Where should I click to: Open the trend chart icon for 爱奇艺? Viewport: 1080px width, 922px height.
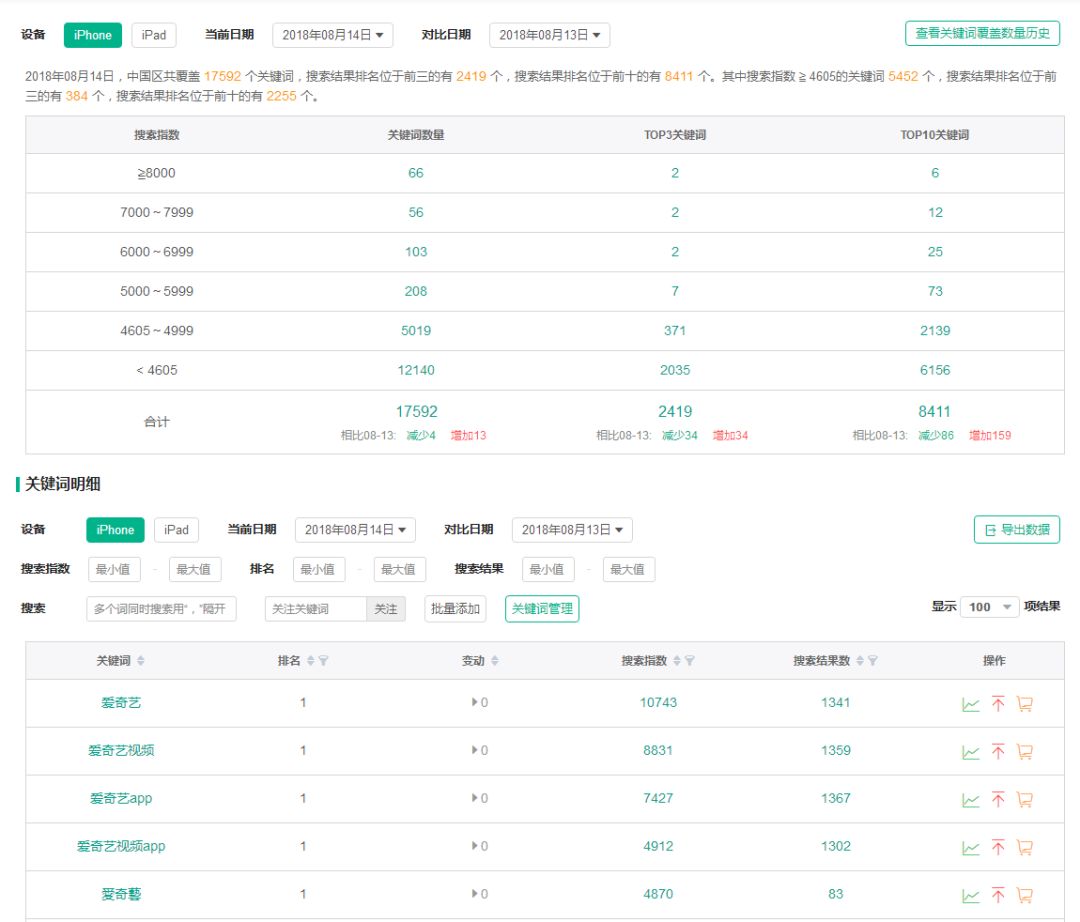[x=969, y=704]
